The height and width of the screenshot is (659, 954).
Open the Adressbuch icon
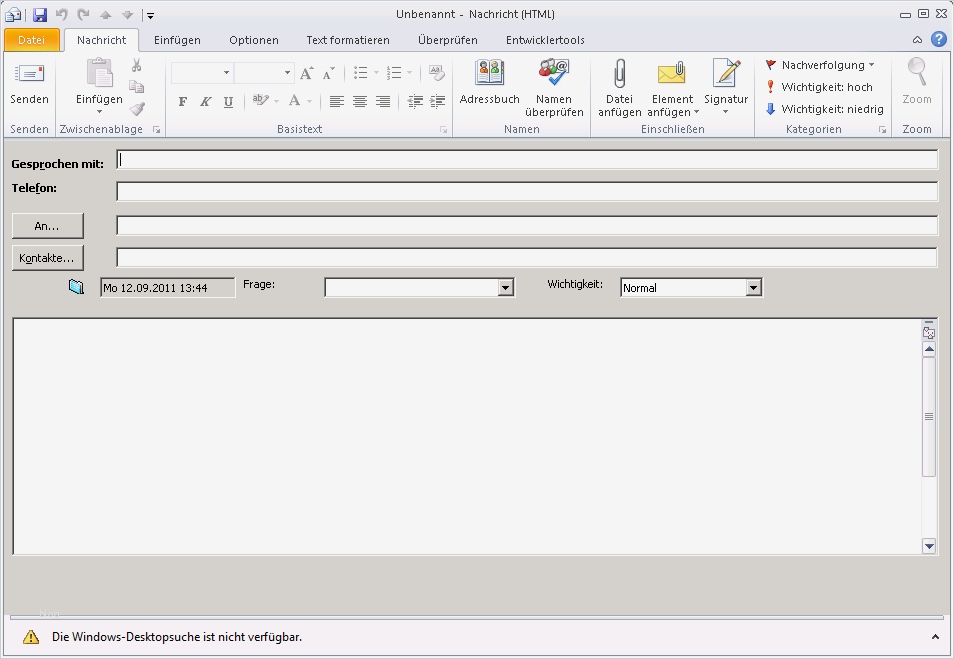click(489, 74)
